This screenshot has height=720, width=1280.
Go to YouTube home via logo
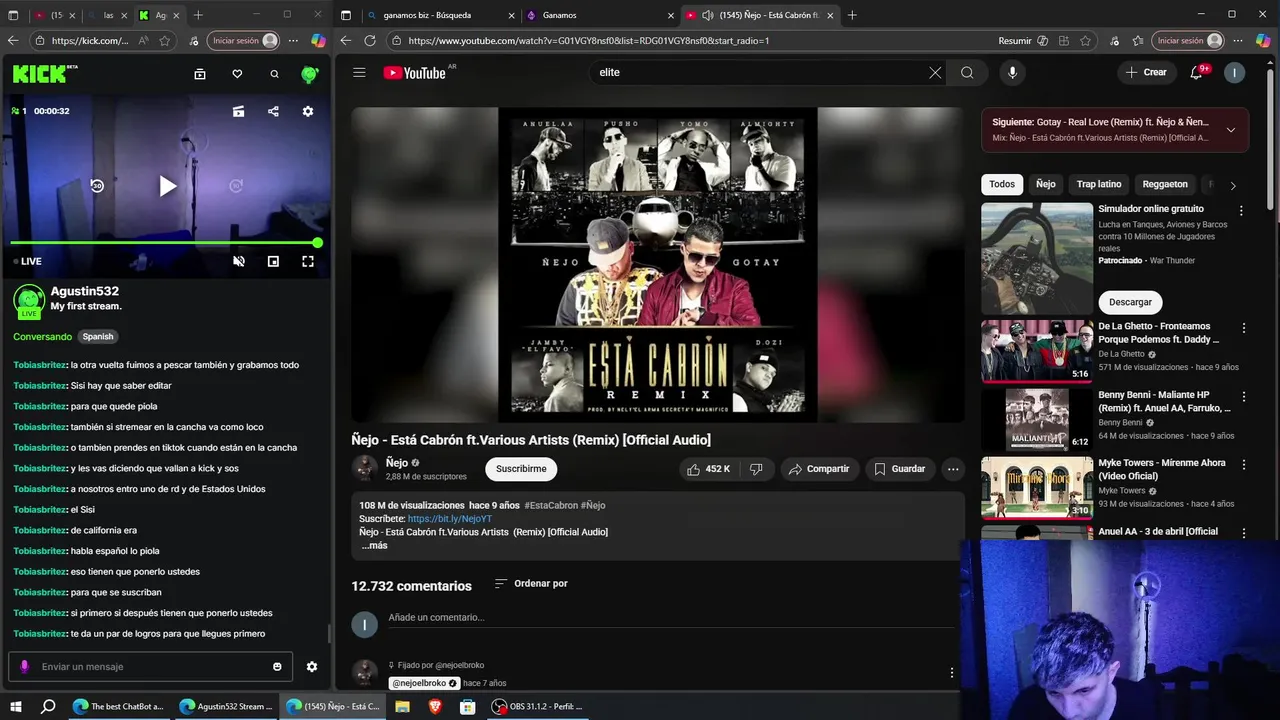tap(415, 72)
